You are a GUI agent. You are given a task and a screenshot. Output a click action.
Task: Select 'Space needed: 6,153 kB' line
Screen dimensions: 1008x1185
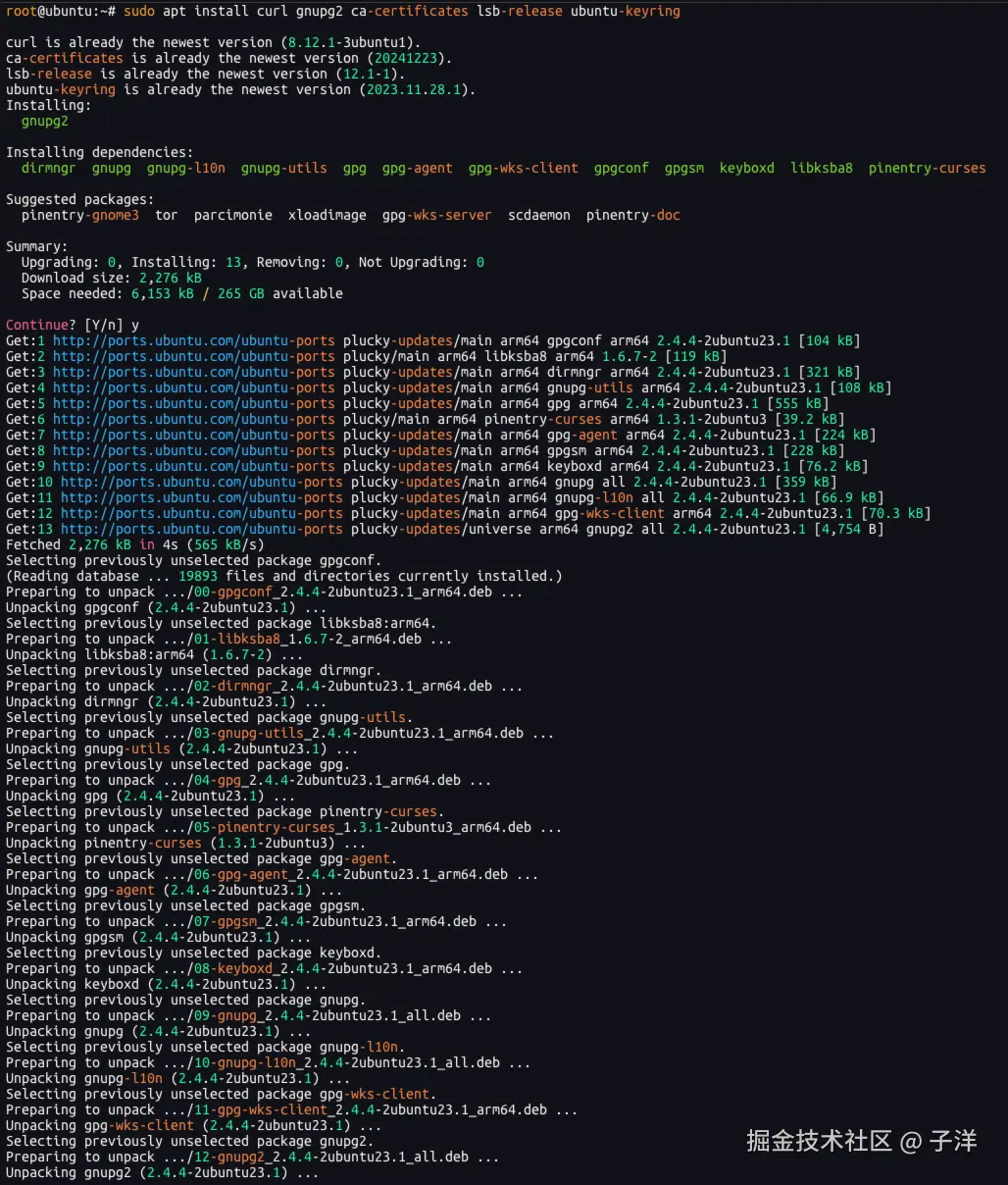182,294
